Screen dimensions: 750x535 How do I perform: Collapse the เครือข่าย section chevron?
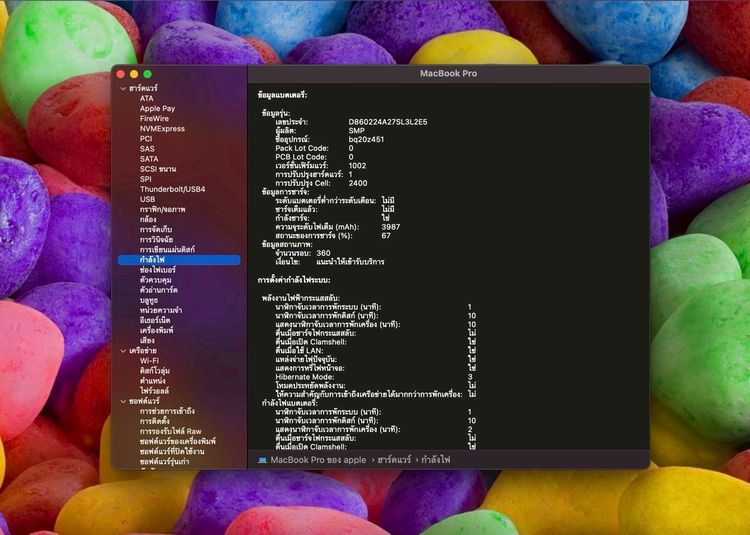click(123, 351)
